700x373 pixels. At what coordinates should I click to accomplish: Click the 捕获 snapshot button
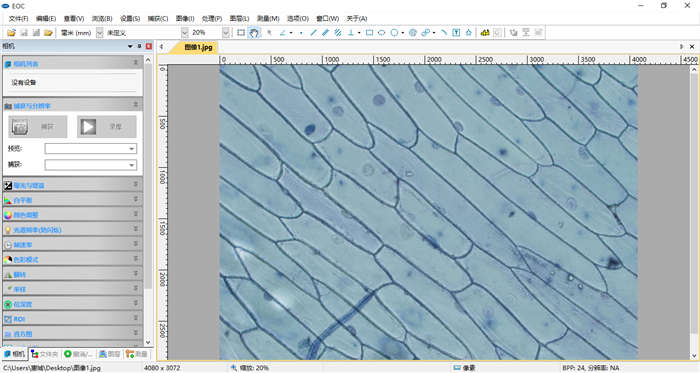[x=38, y=127]
